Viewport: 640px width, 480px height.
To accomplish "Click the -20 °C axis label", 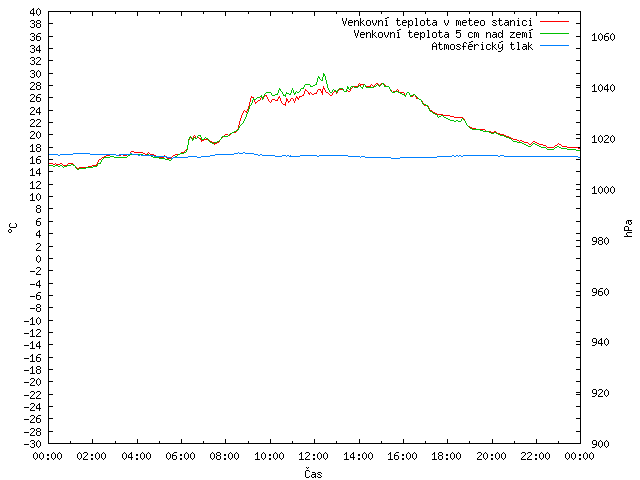I will click(x=33, y=382).
